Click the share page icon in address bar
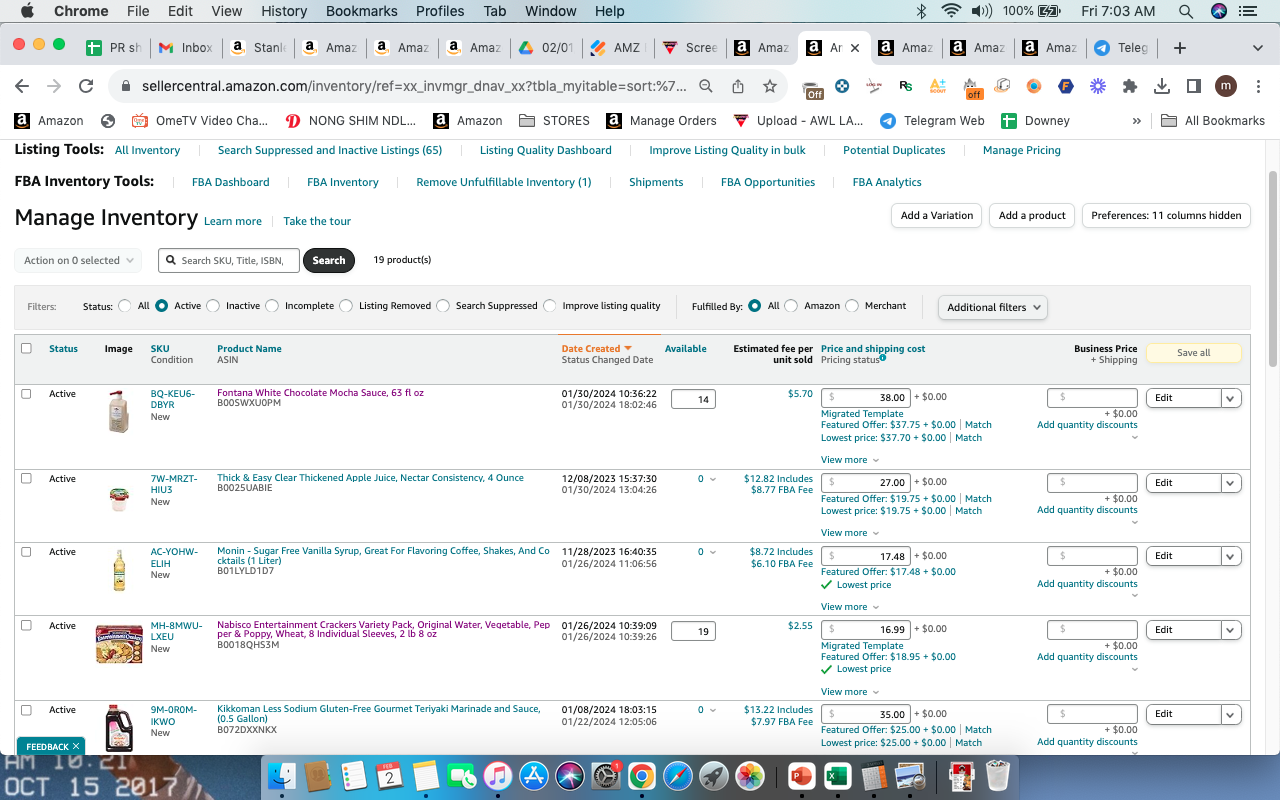Viewport: 1280px width, 800px height. coord(738,86)
